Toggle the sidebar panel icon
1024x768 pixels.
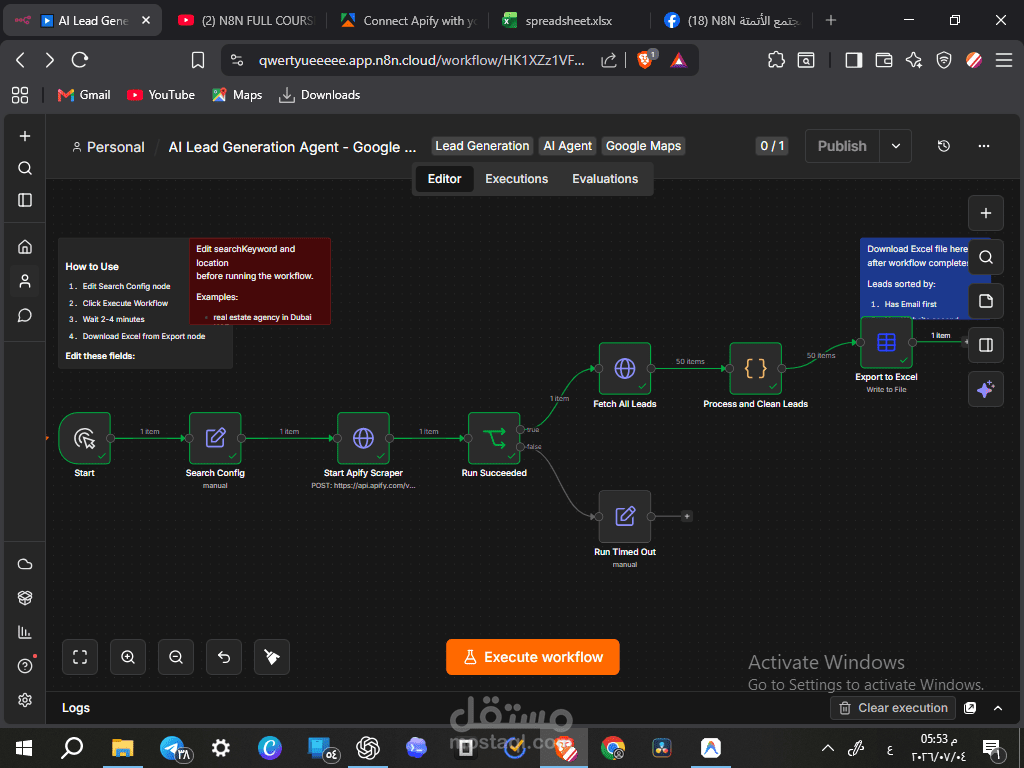[25, 200]
